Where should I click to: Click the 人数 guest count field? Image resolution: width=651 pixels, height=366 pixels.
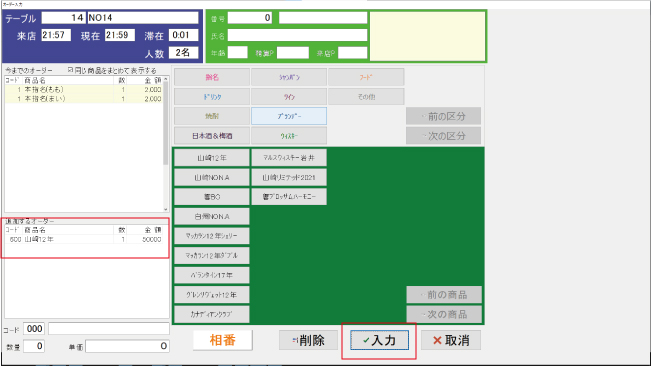[x=184, y=53]
